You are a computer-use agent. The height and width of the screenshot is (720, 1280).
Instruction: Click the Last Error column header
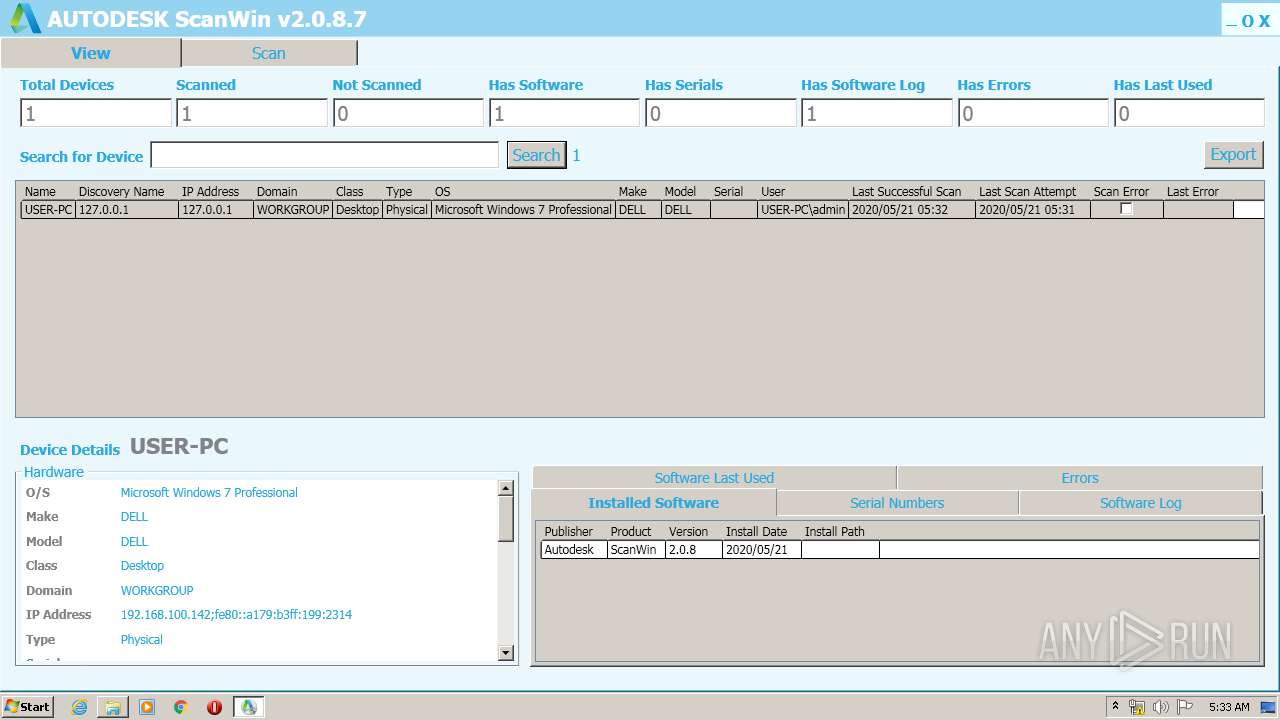pos(1192,192)
